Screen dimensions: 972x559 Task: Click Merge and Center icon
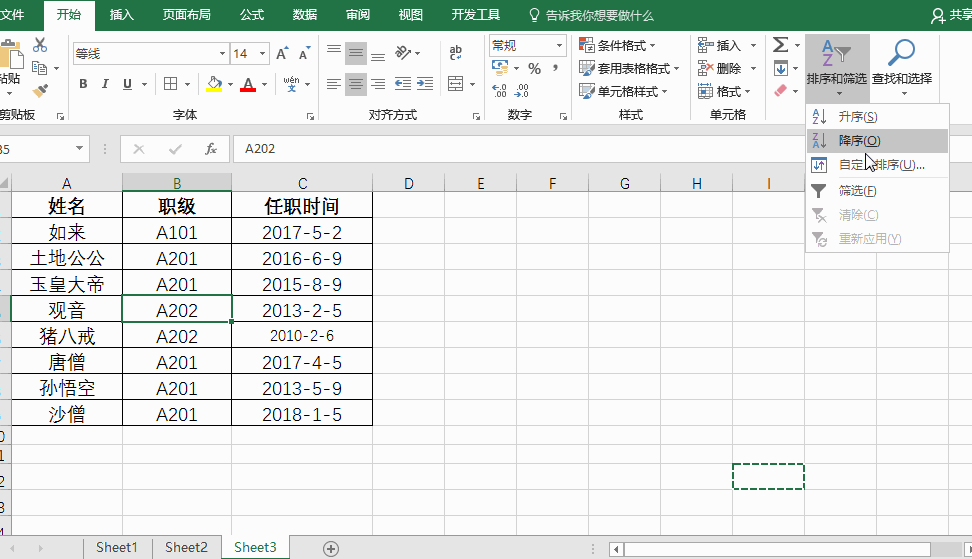click(x=456, y=84)
